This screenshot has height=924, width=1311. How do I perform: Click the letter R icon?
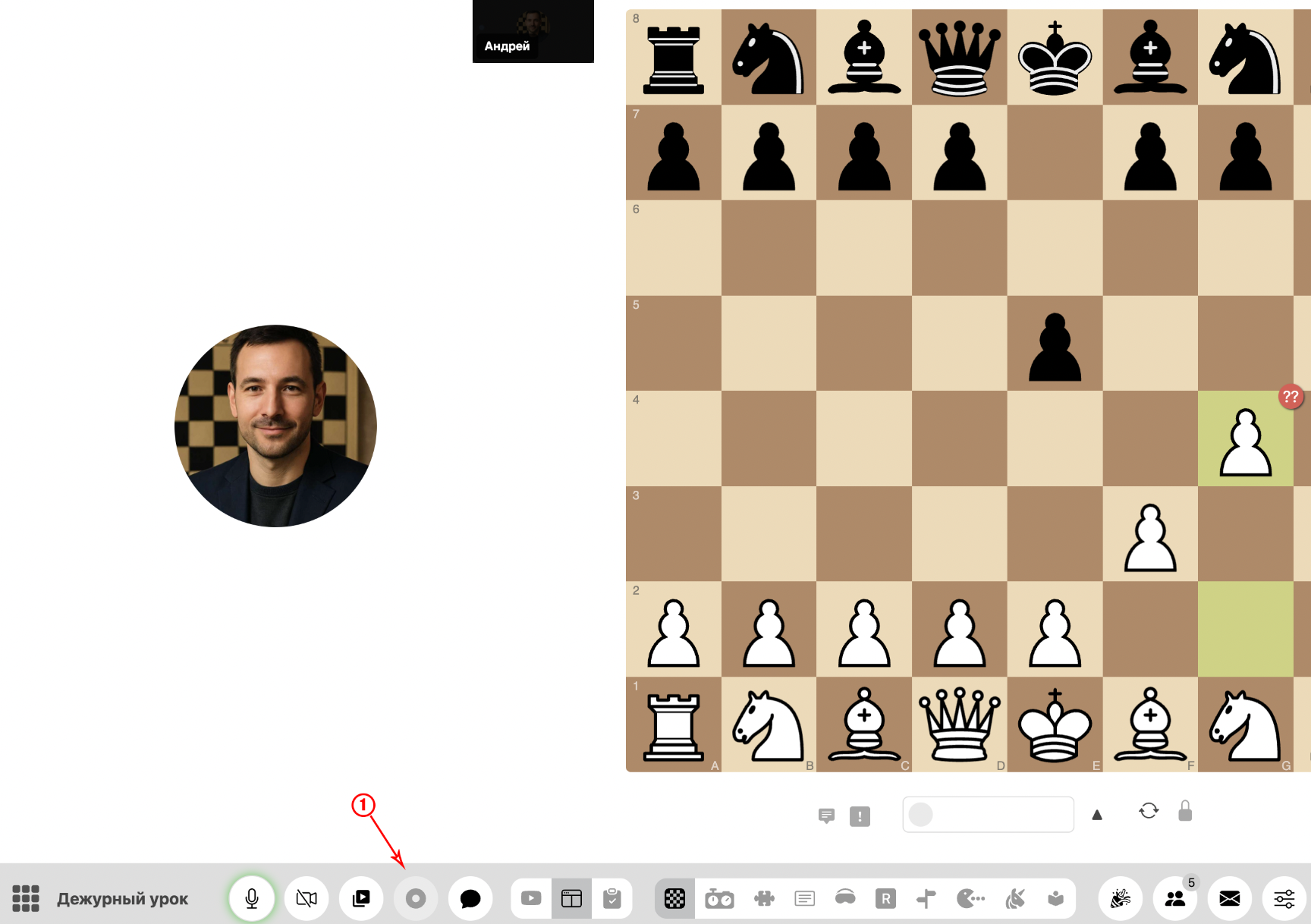pos(885,898)
